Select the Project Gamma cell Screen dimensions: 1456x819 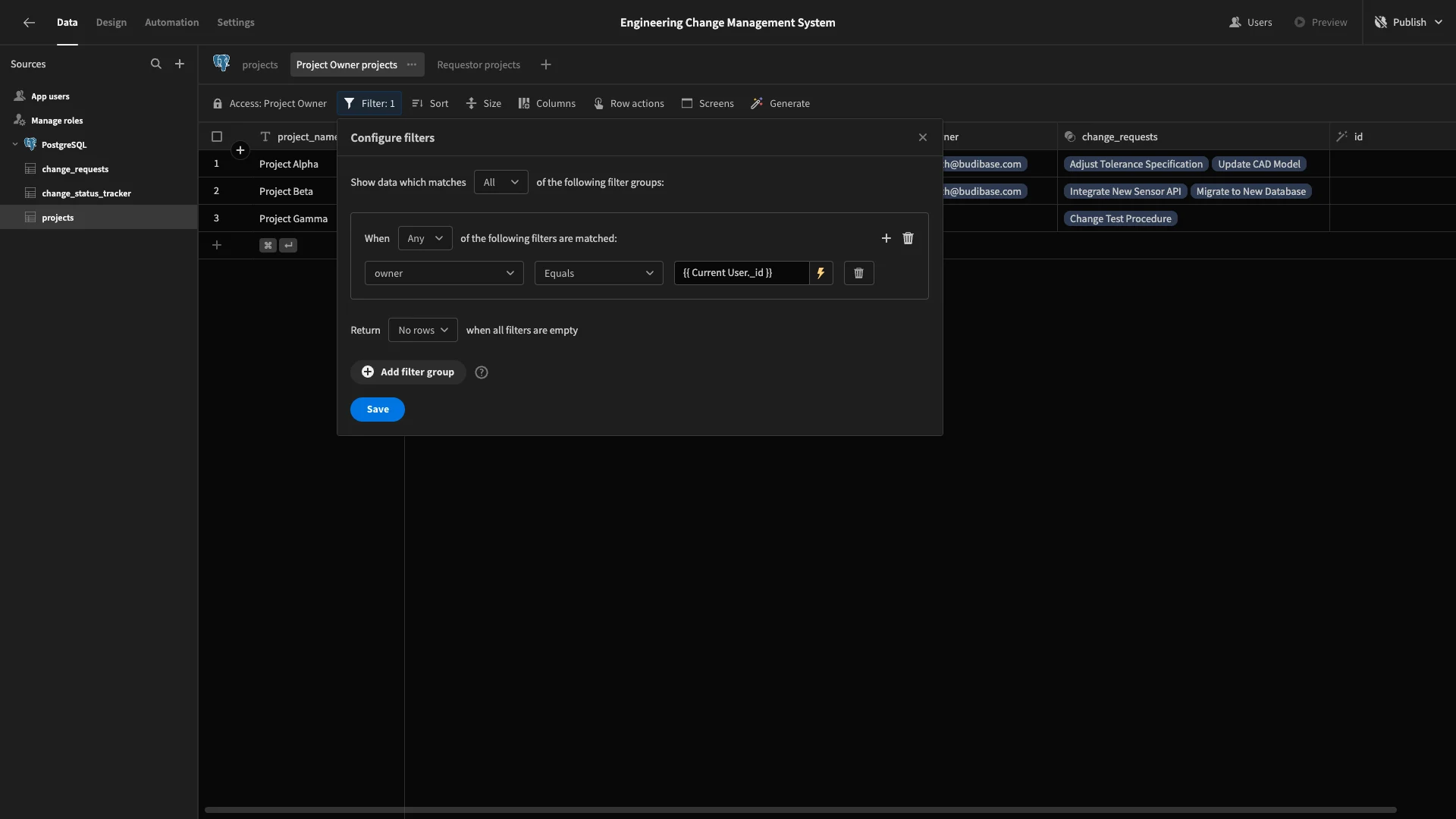(293, 219)
